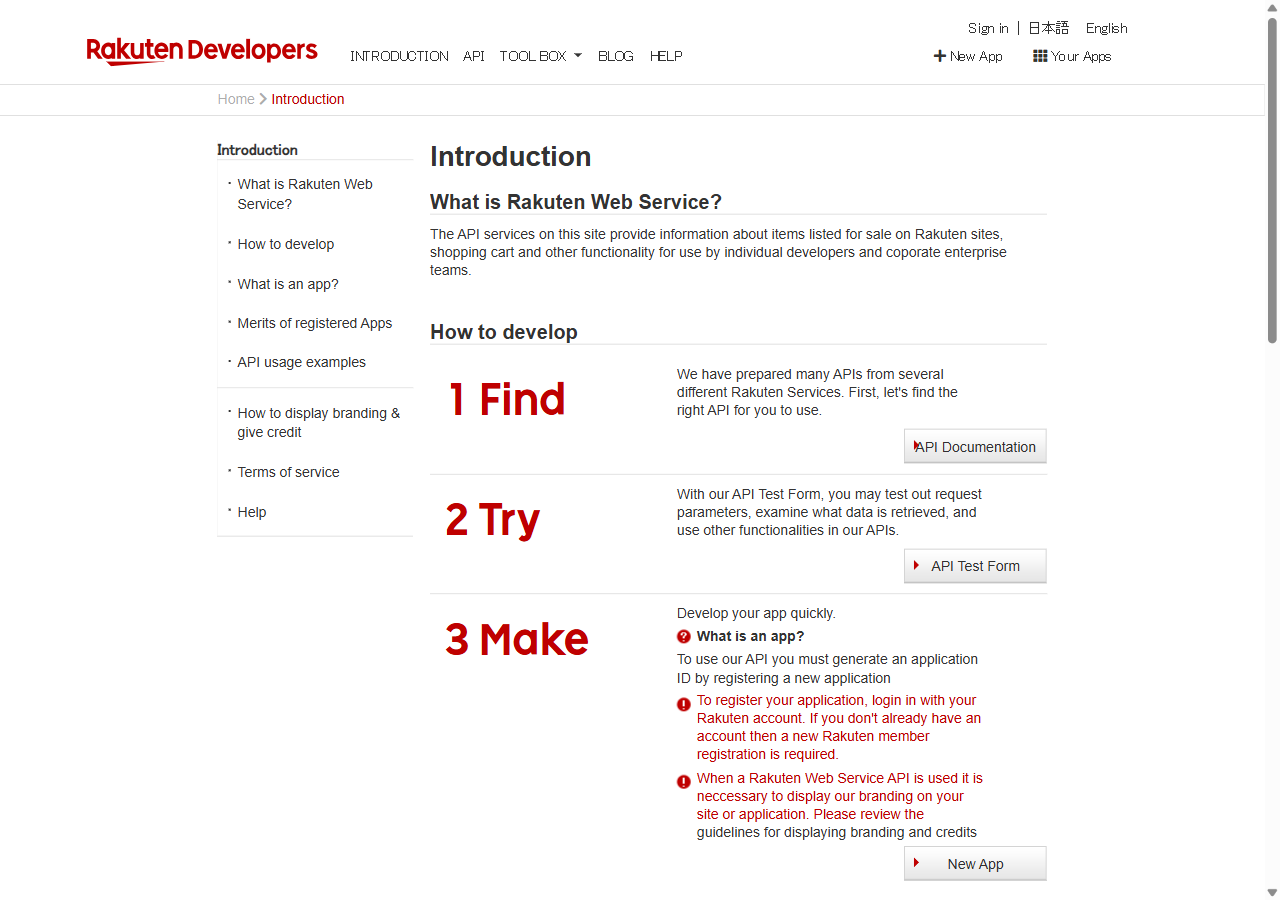Screen dimensions: 1280x900
Task: Select 'Terms of service' in the sidebar
Action: click(288, 472)
